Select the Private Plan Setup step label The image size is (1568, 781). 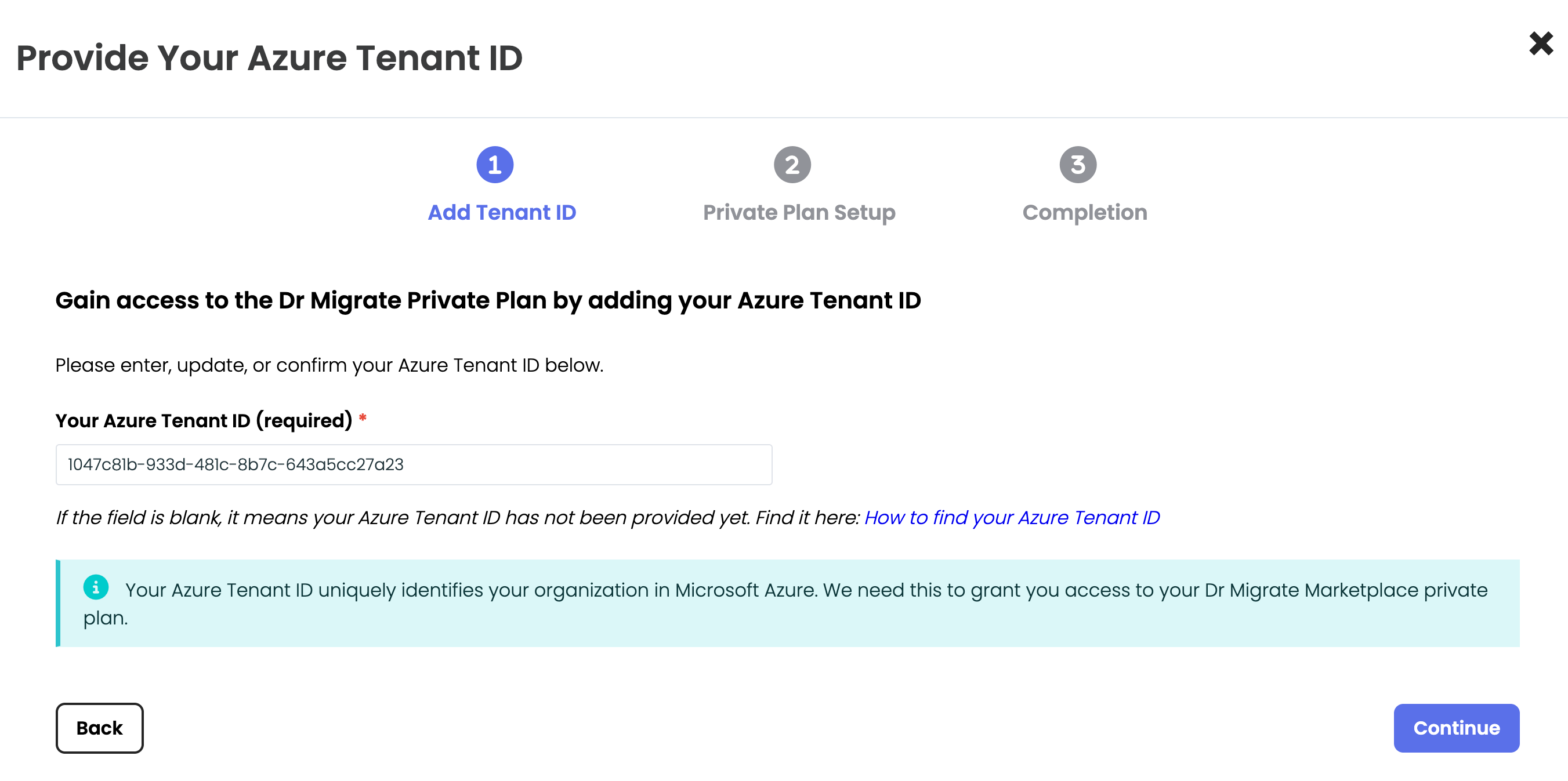[799, 212]
